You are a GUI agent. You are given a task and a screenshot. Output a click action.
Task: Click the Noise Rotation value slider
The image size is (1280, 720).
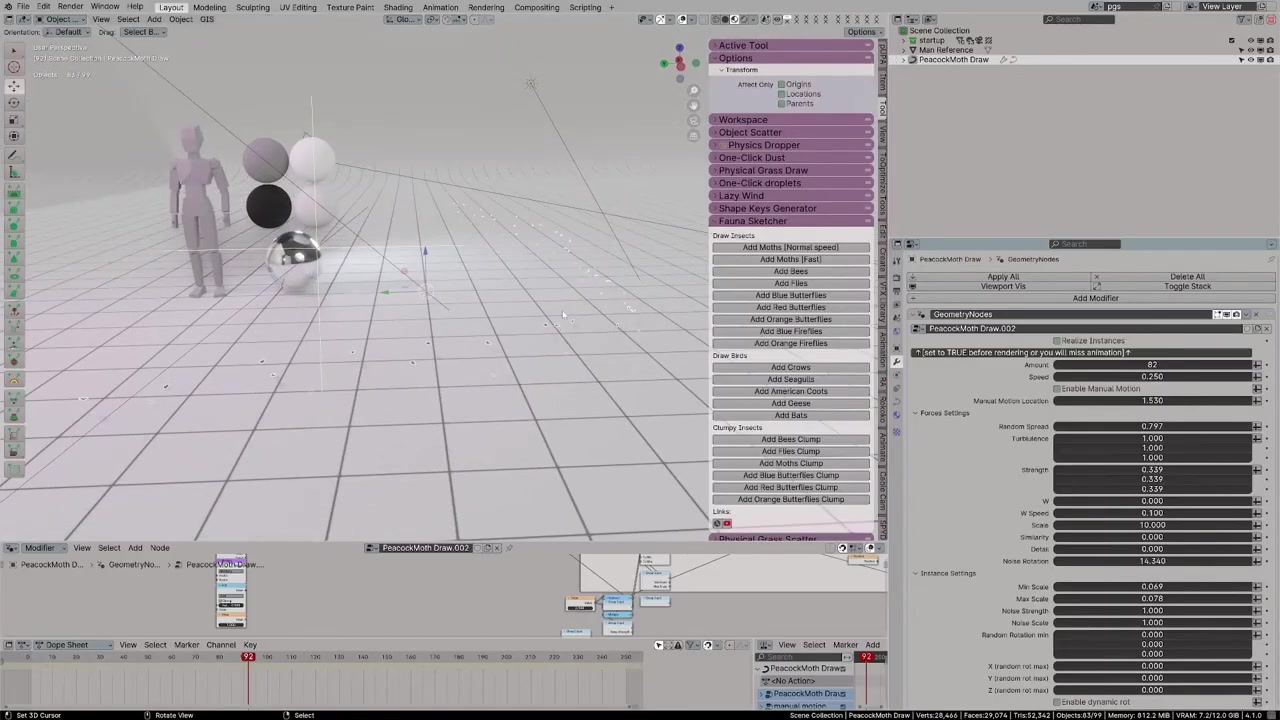[1152, 561]
